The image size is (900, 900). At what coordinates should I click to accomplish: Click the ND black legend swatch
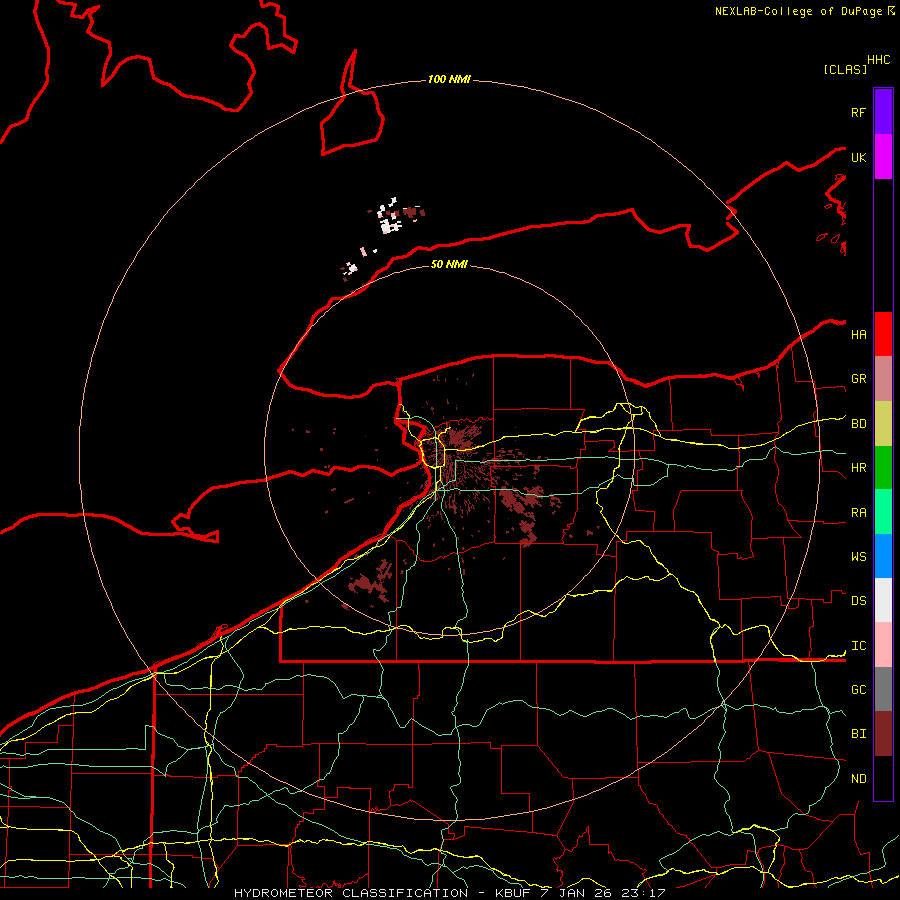tap(883, 778)
